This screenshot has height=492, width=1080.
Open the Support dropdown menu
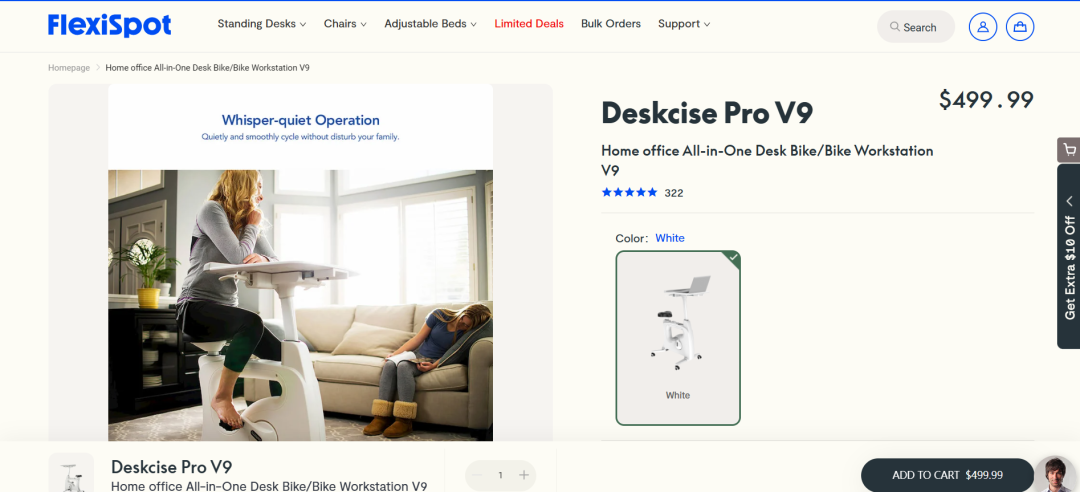pyautogui.click(x=684, y=23)
